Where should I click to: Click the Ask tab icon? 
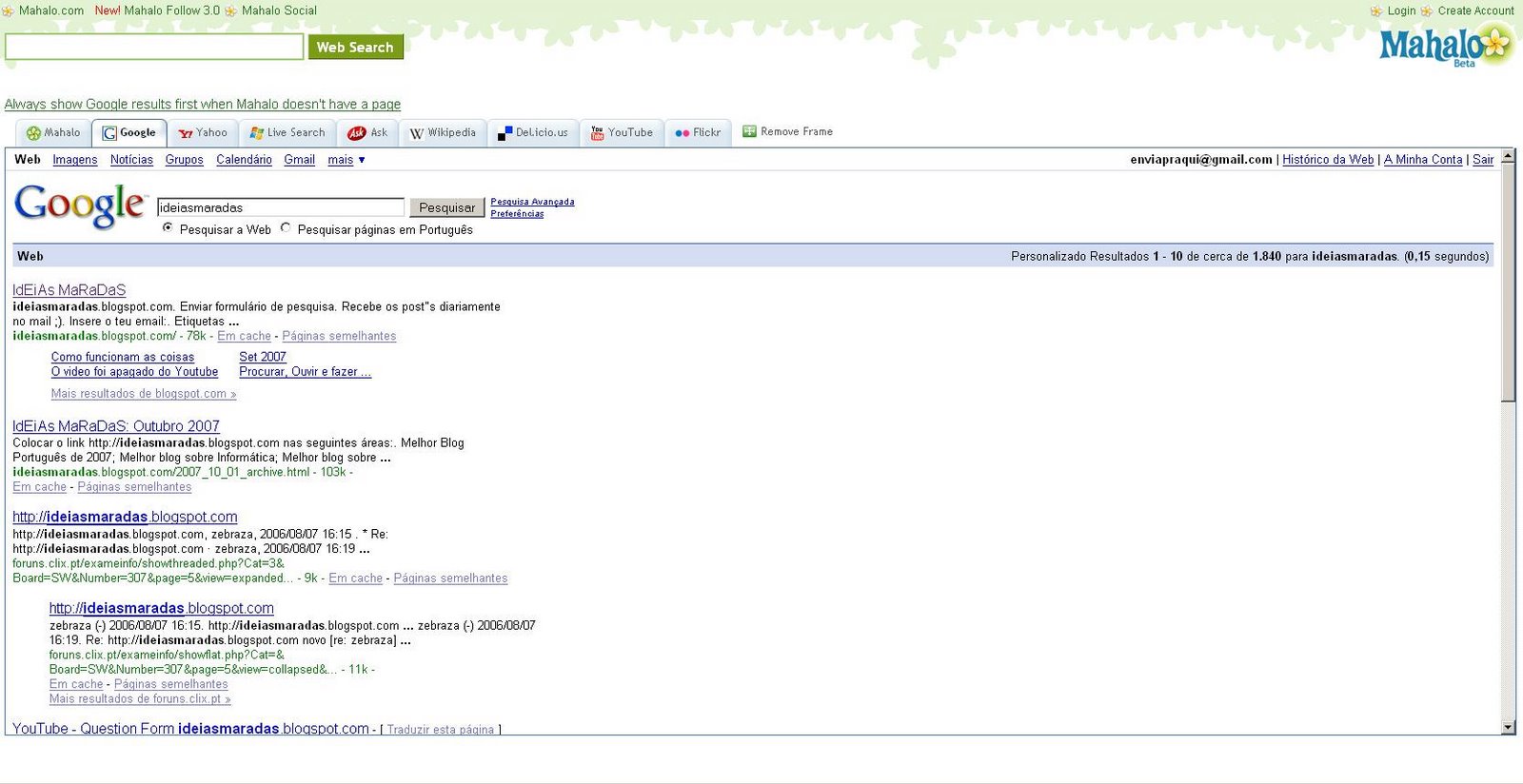click(x=357, y=133)
